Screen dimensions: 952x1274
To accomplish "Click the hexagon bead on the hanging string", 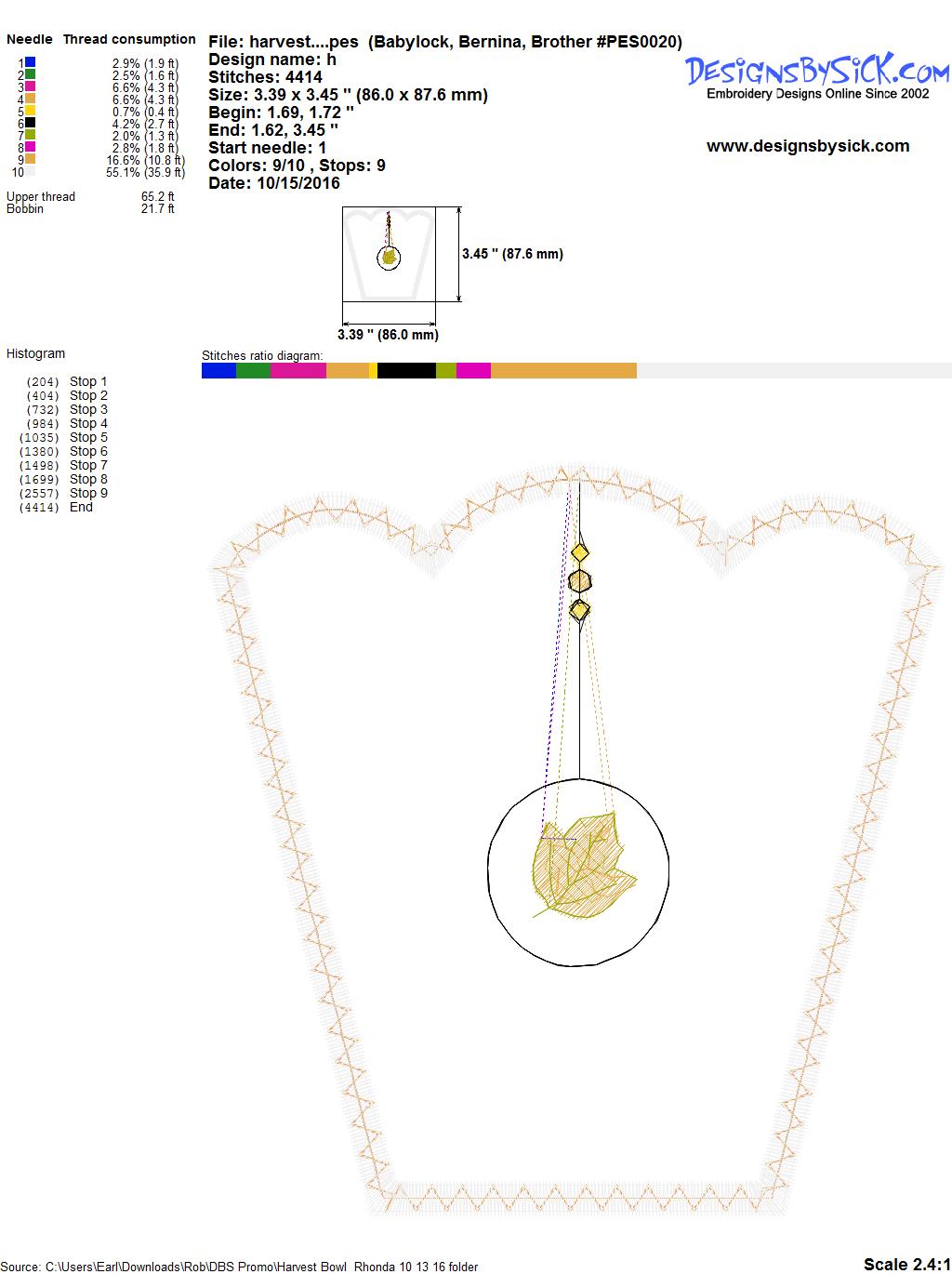I will [x=580, y=581].
